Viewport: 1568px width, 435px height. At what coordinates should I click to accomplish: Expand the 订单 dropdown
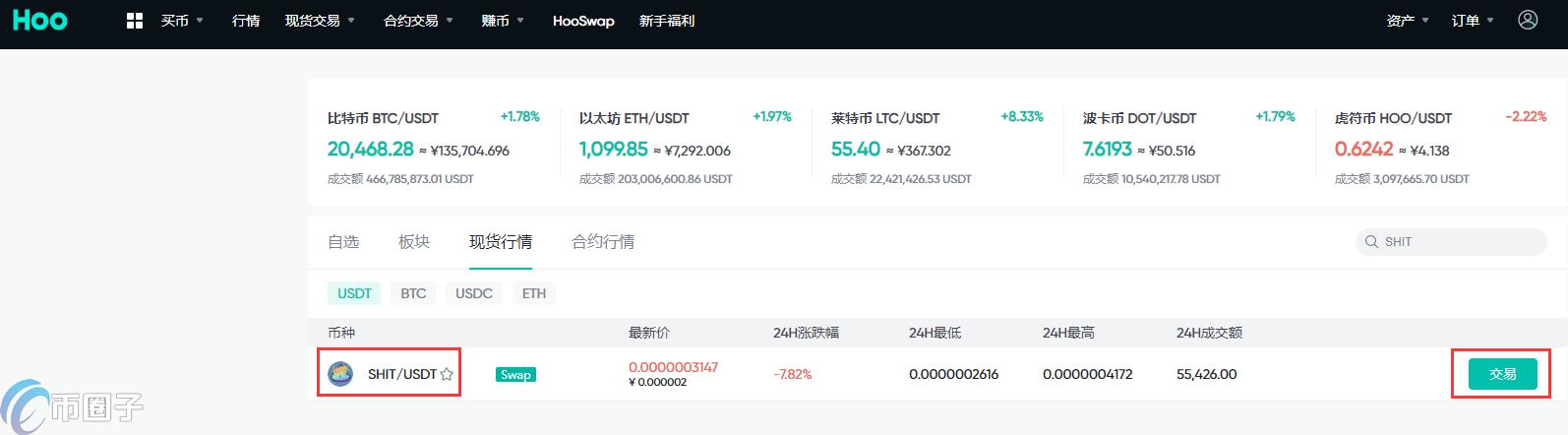1473,21
